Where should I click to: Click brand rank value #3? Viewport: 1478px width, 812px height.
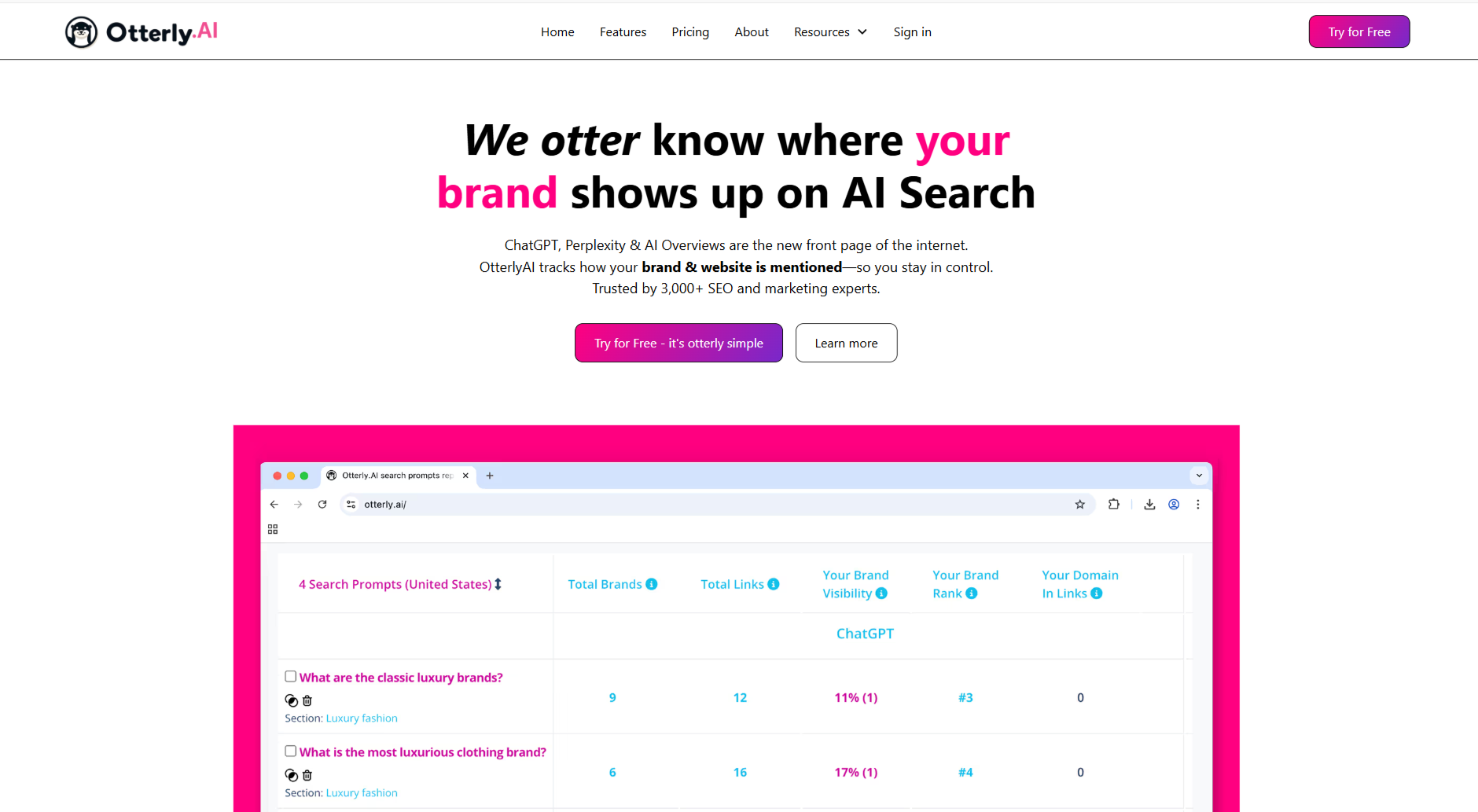click(965, 698)
